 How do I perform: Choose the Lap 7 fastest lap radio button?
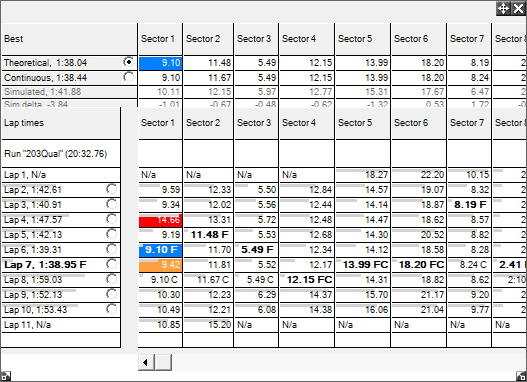pyautogui.click(x=112, y=264)
